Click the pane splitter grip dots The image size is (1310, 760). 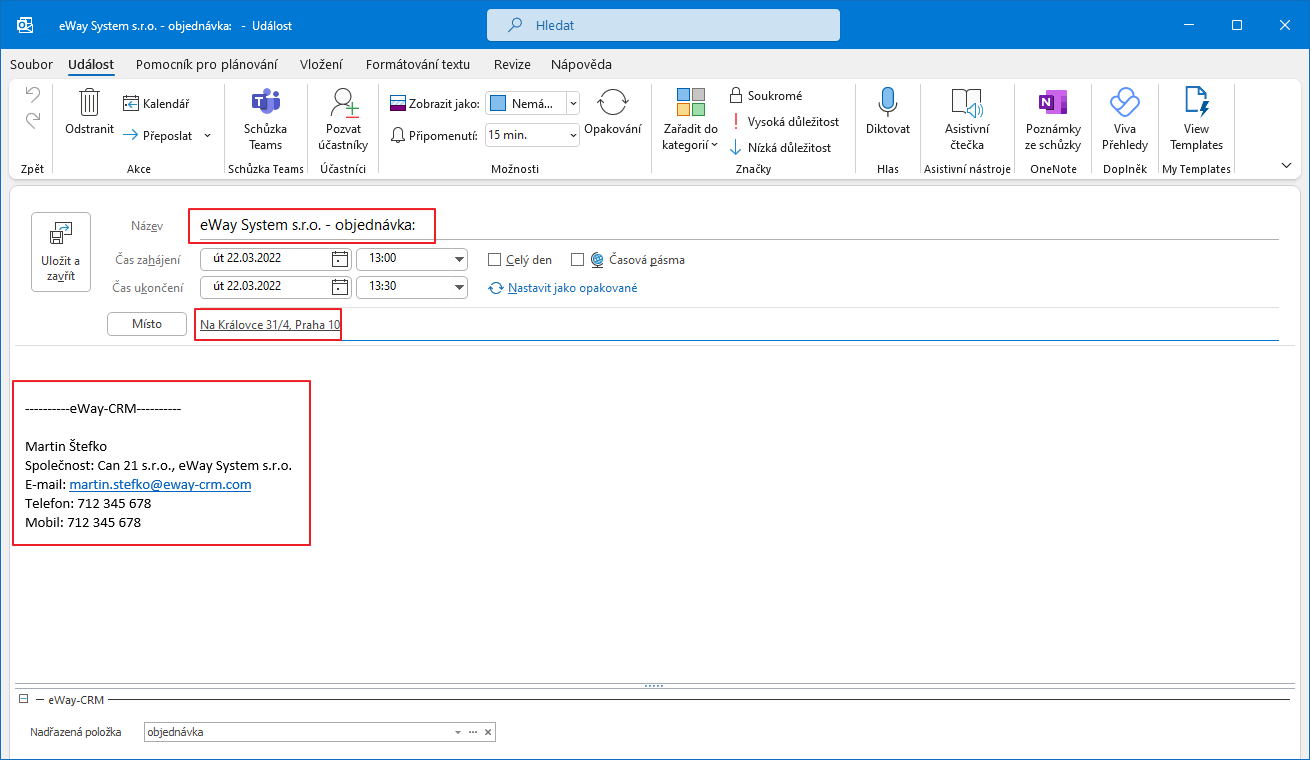click(655, 686)
